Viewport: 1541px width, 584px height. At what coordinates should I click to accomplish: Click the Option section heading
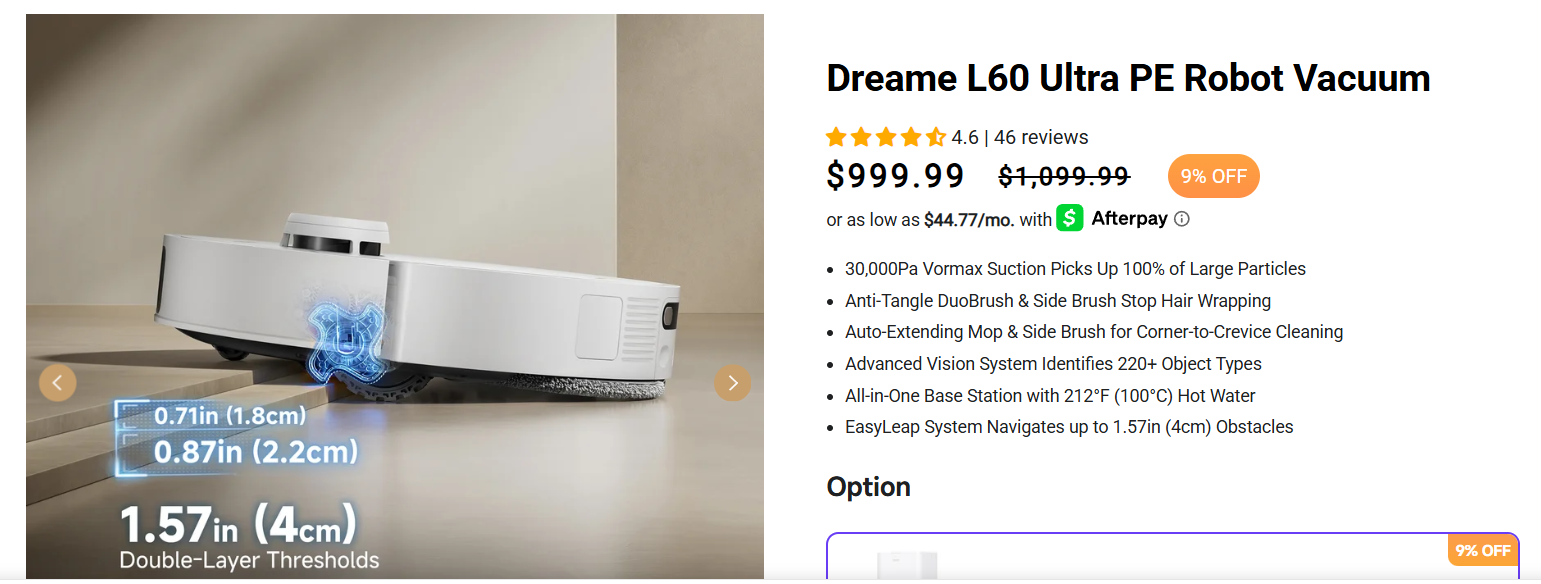(x=868, y=487)
